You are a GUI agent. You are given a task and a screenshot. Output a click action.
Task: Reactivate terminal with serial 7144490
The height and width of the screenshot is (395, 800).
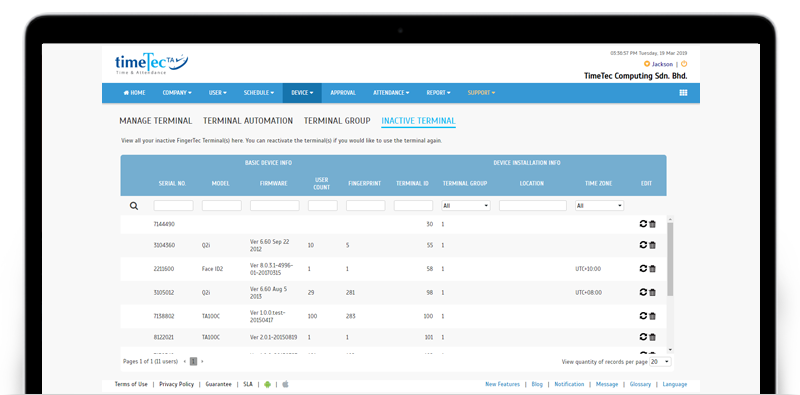(643, 224)
